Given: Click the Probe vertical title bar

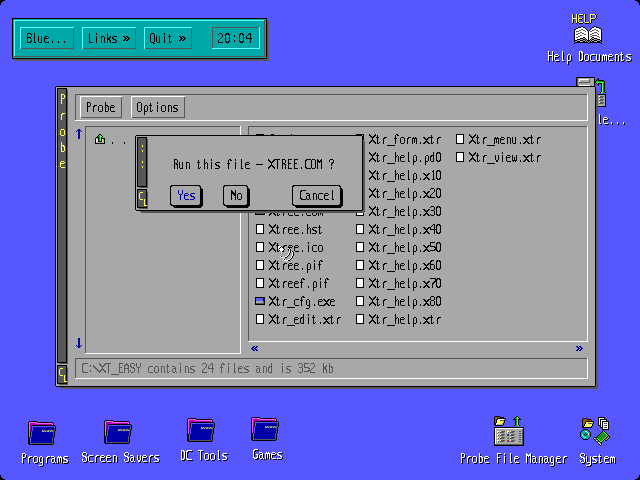Looking at the screenshot, I should click(x=62, y=225).
